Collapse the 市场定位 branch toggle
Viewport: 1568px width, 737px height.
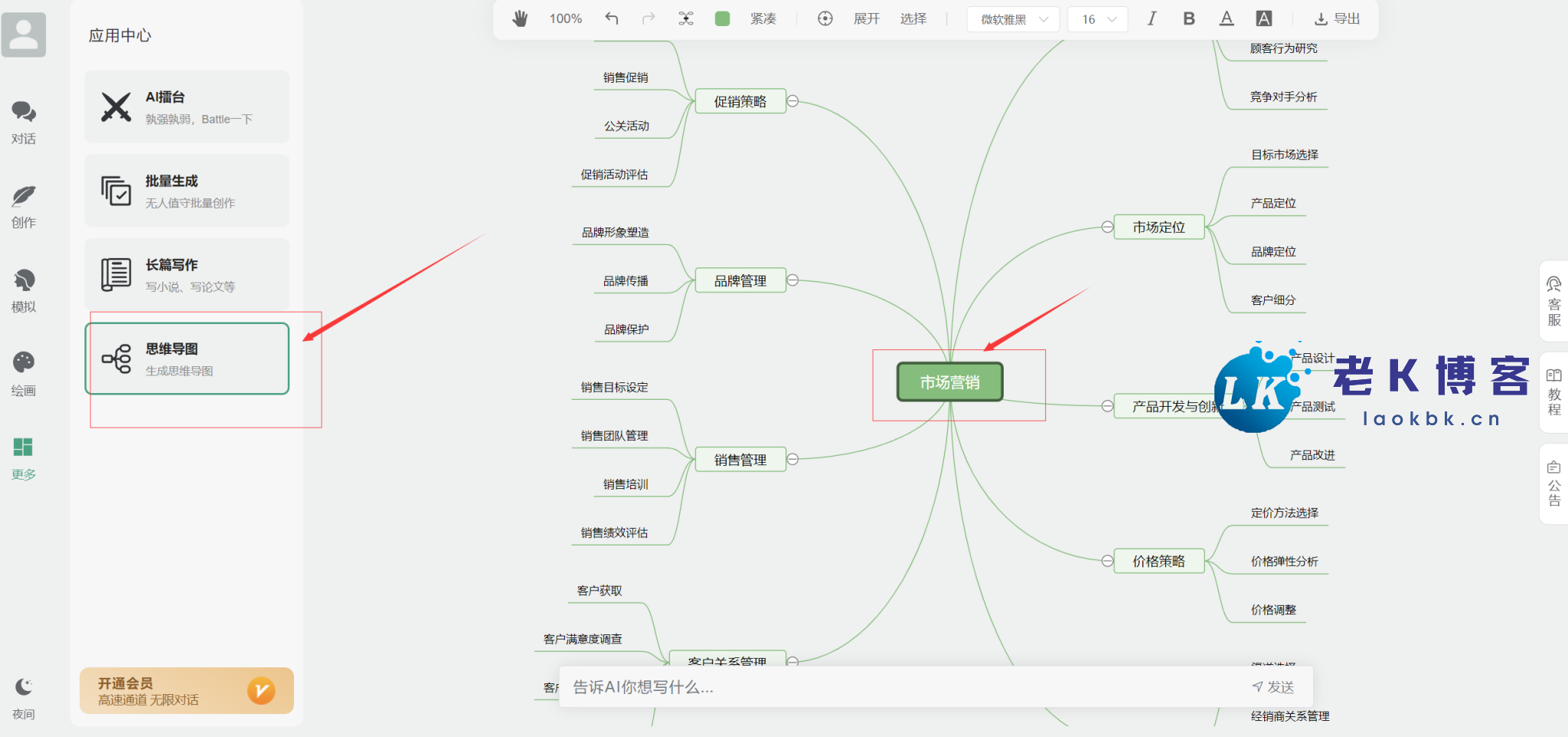[x=1107, y=227]
